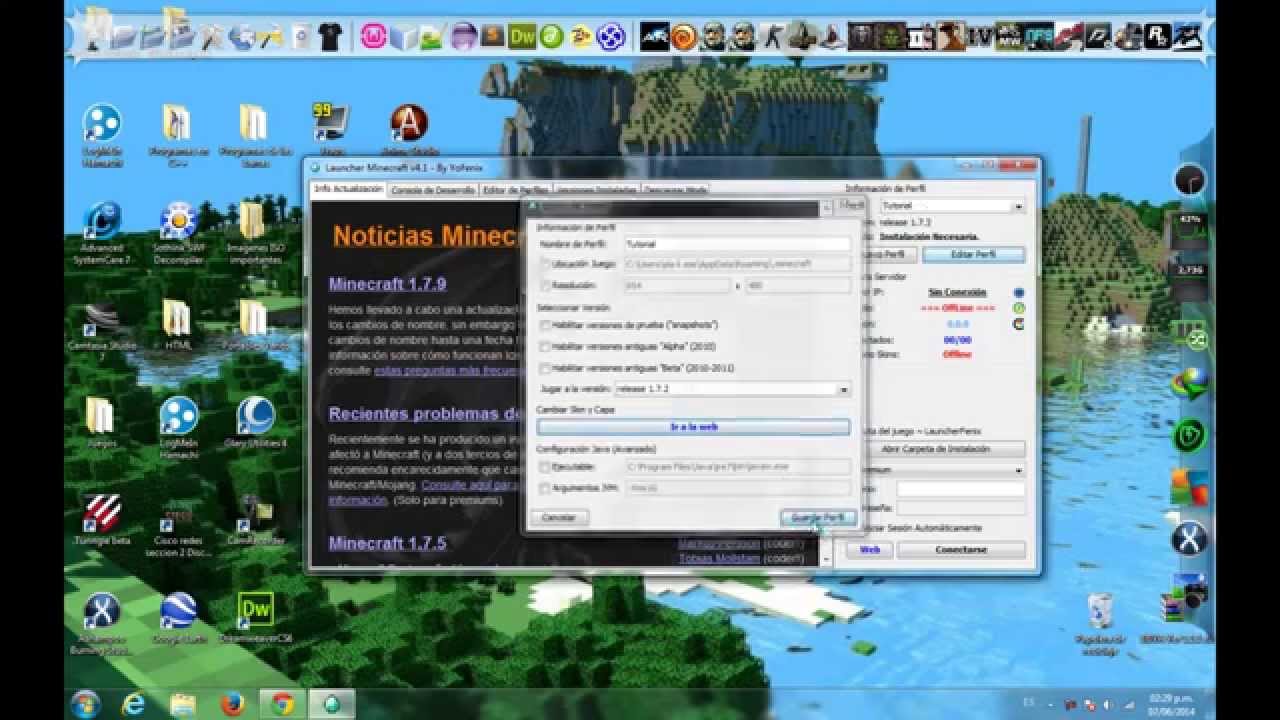The image size is (1280, 720).
Task: Switch to the Consola de Desarrollo tab
Action: 433,189
